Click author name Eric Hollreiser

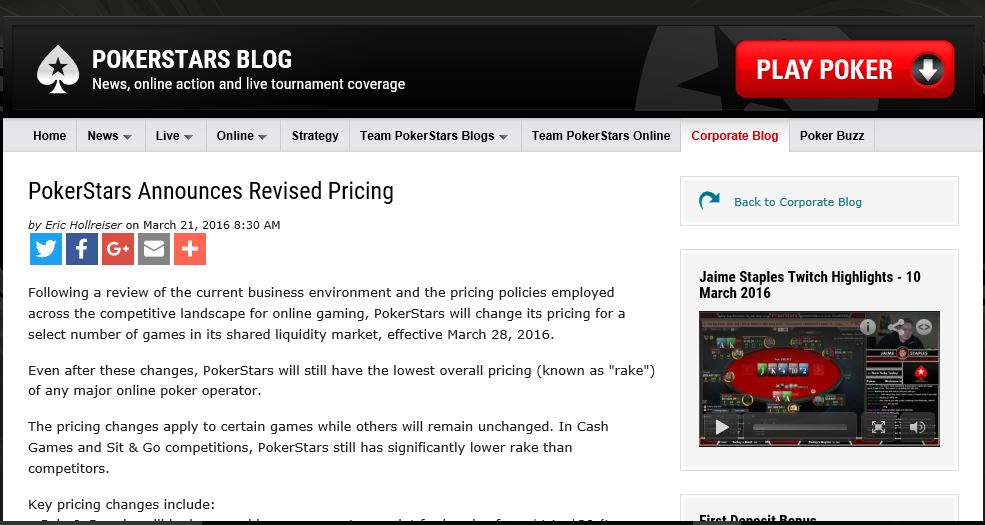(84, 225)
